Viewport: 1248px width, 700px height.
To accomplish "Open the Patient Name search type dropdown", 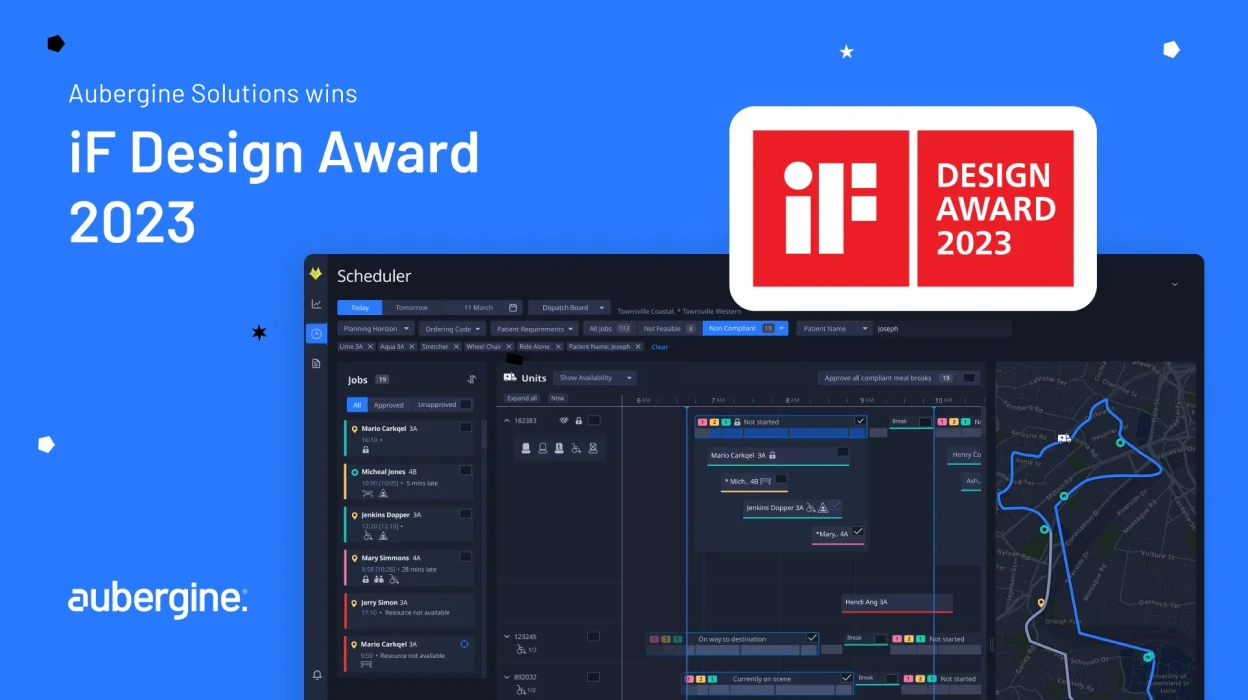I will [834, 328].
